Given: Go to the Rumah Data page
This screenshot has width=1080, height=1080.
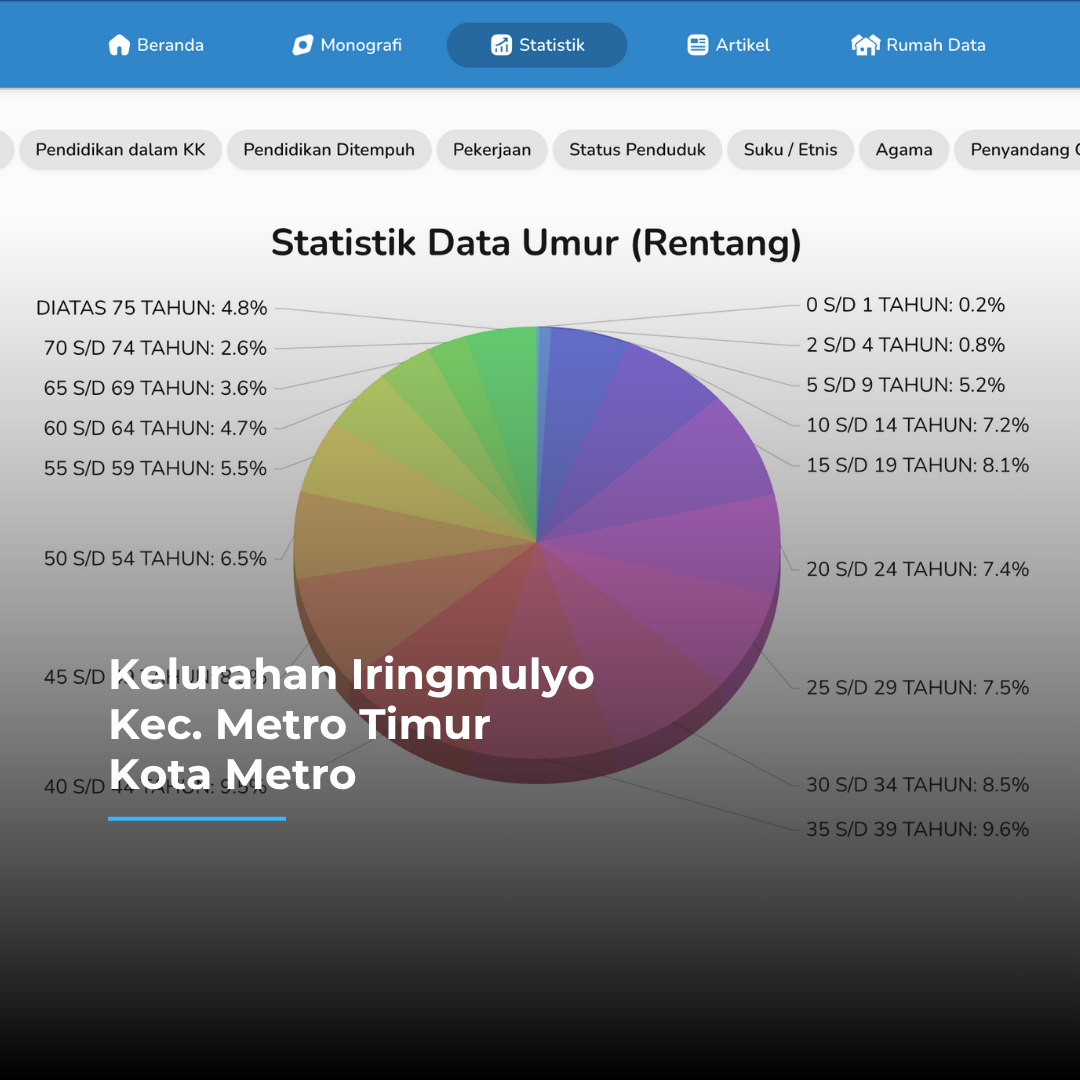Looking at the screenshot, I should [x=919, y=45].
